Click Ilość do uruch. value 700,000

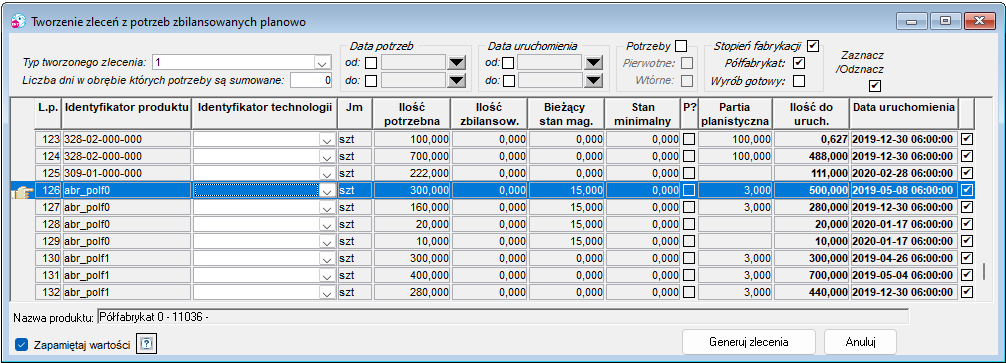click(x=812, y=275)
